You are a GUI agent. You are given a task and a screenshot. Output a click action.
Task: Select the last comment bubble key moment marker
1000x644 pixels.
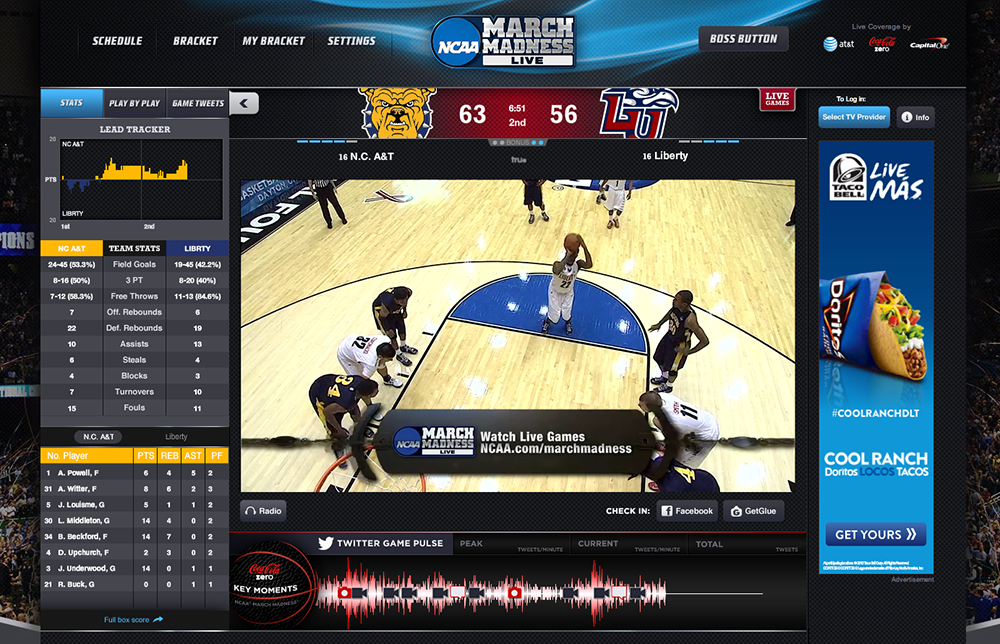click(618, 592)
